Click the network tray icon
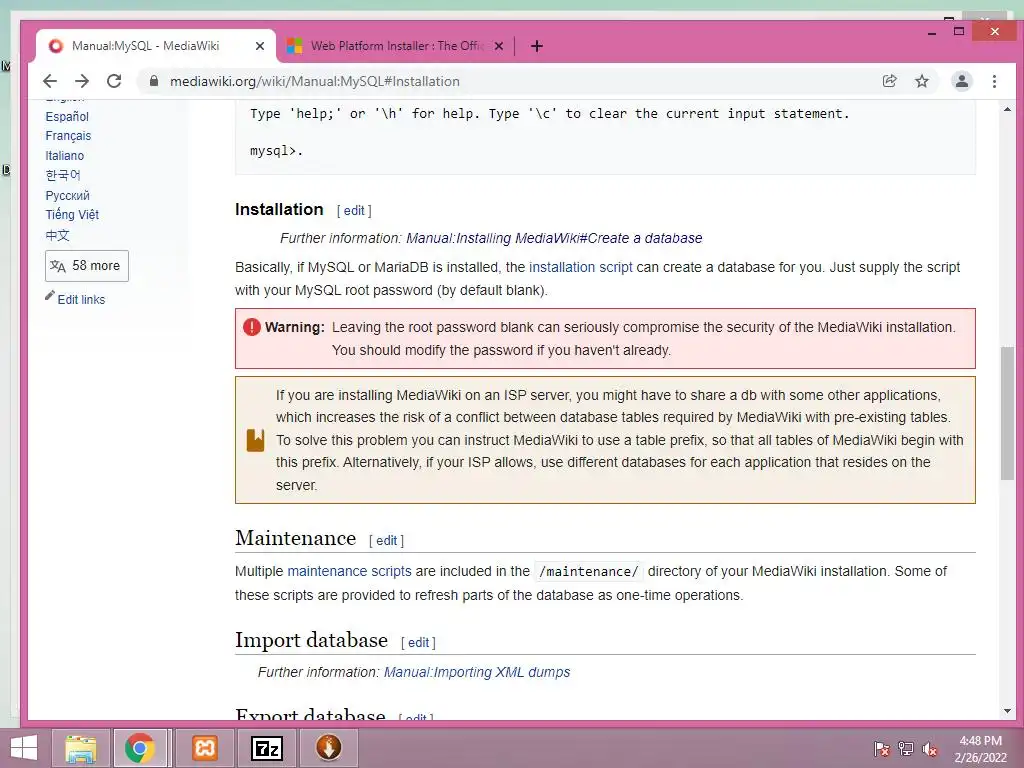1024x768 pixels. [x=906, y=749]
